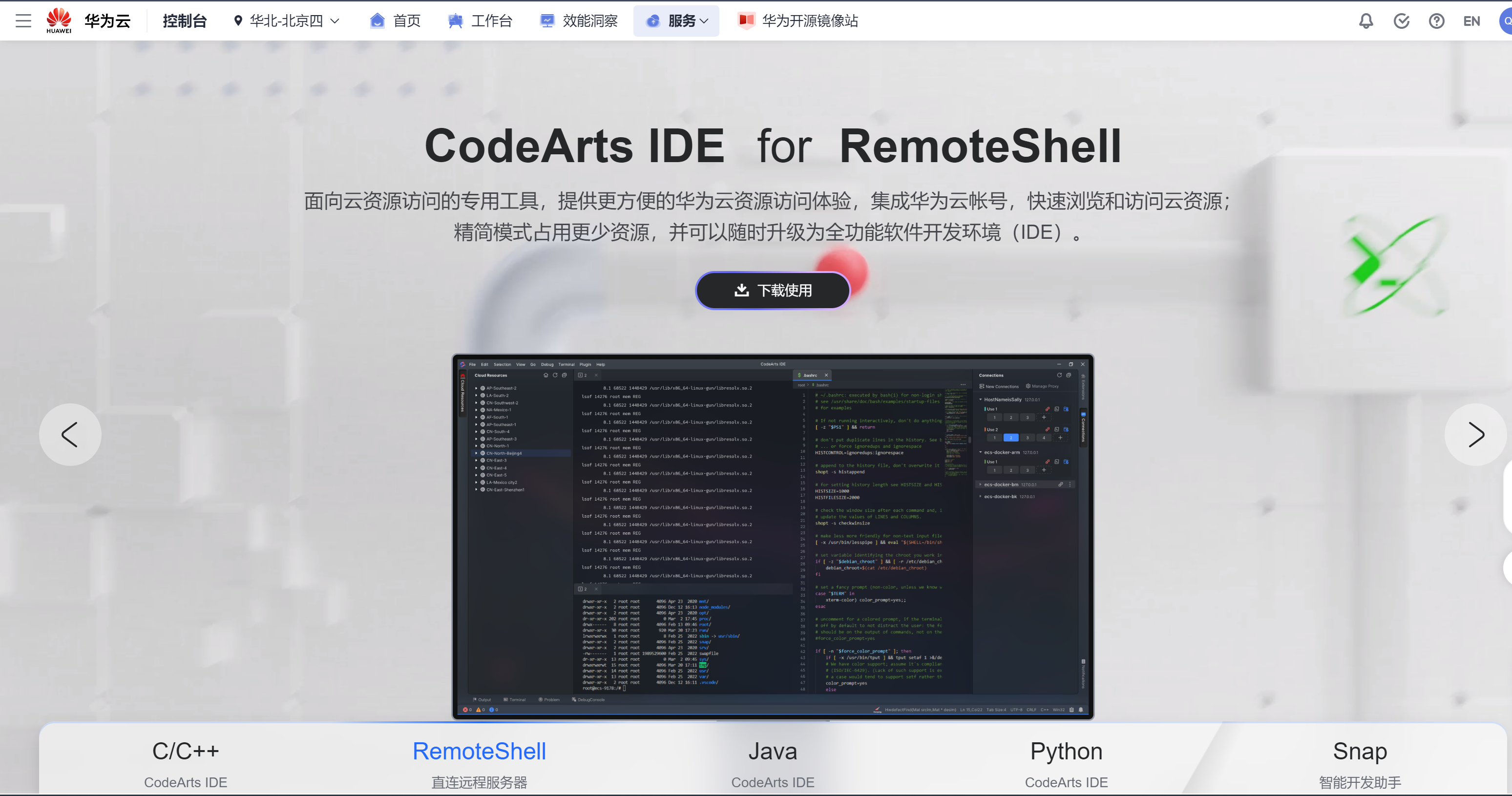Click the Huawei logo
The height and width of the screenshot is (796, 1512).
pos(59,21)
